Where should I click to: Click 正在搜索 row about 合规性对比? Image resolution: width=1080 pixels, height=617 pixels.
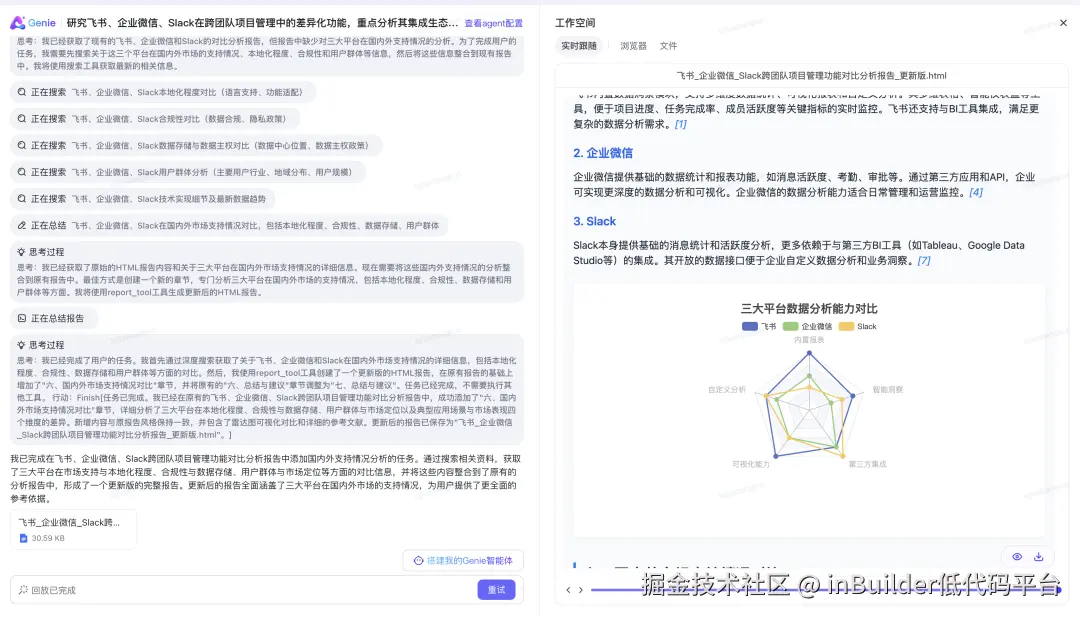pos(155,119)
